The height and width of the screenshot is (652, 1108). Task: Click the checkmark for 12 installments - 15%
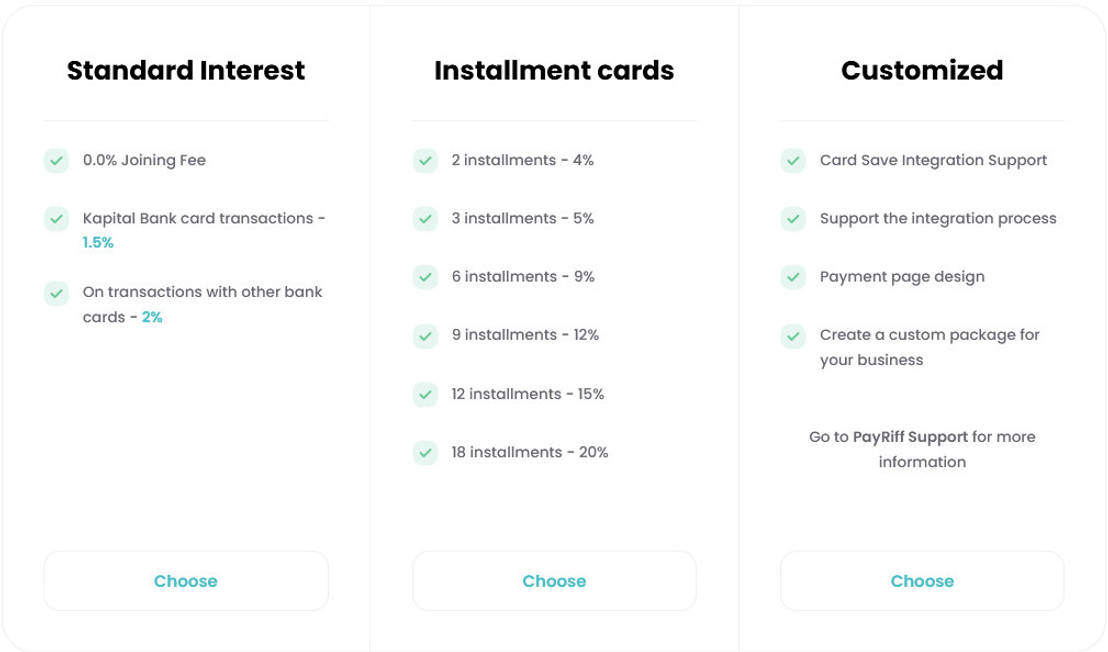pyautogui.click(x=425, y=394)
